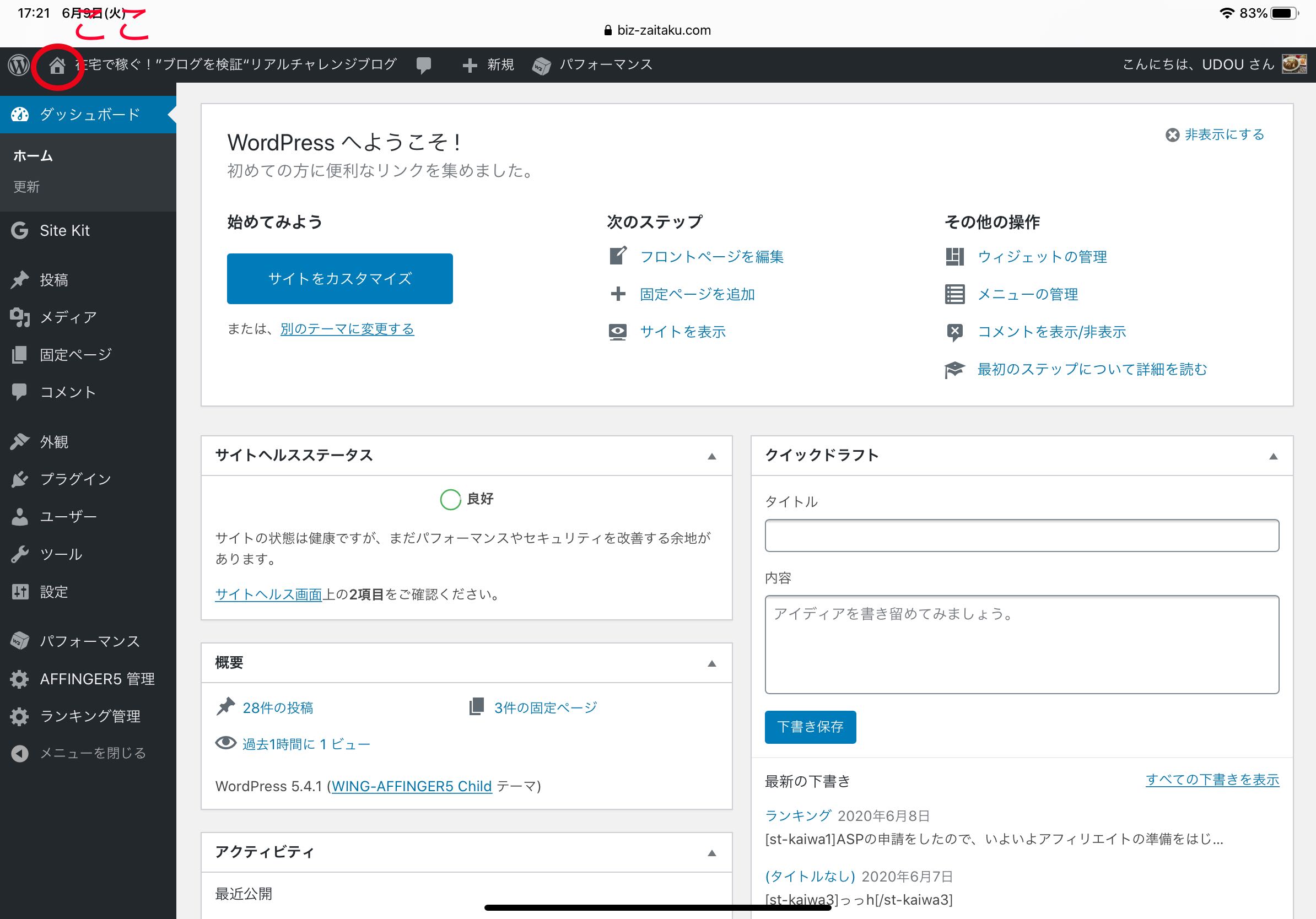Click the site title in admin bar

tap(236, 64)
